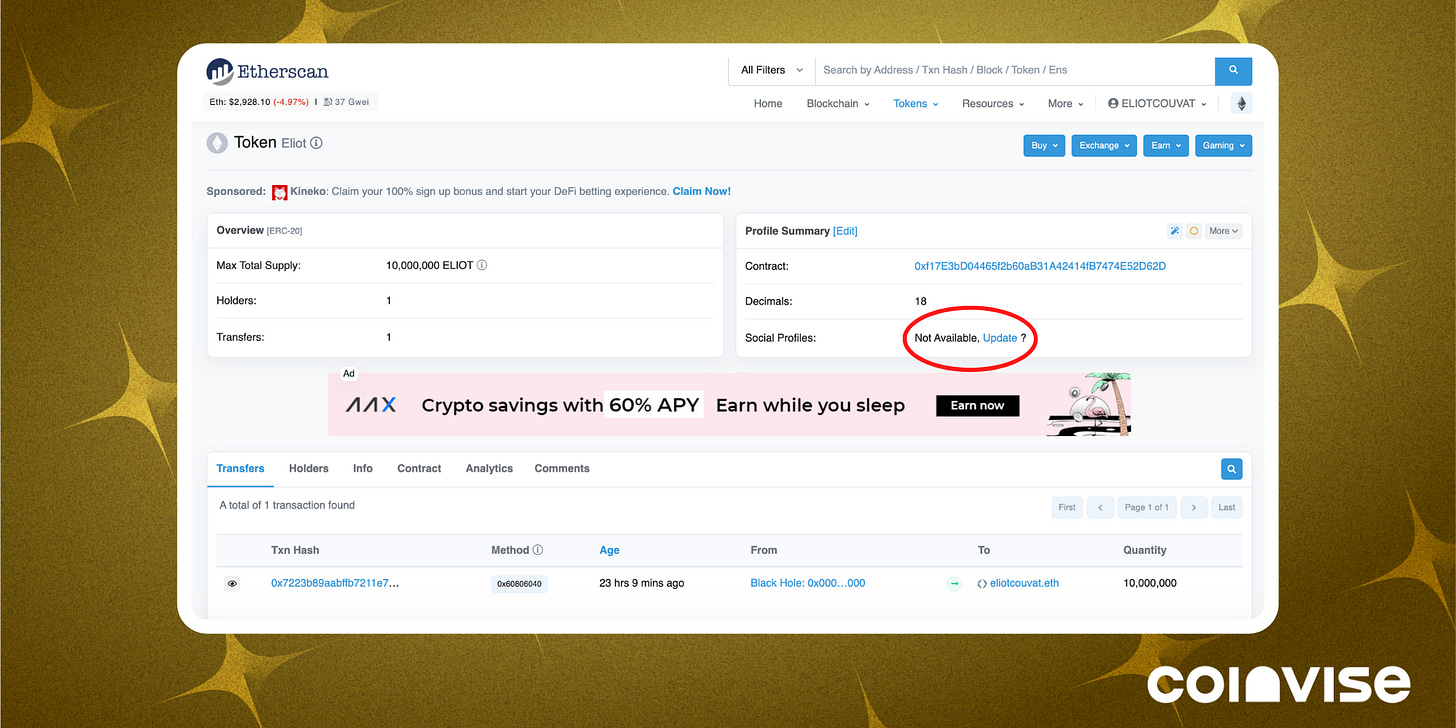Screen dimensions: 1456x728
Task: Click the Last pagination button
Action: (1227, 507)
